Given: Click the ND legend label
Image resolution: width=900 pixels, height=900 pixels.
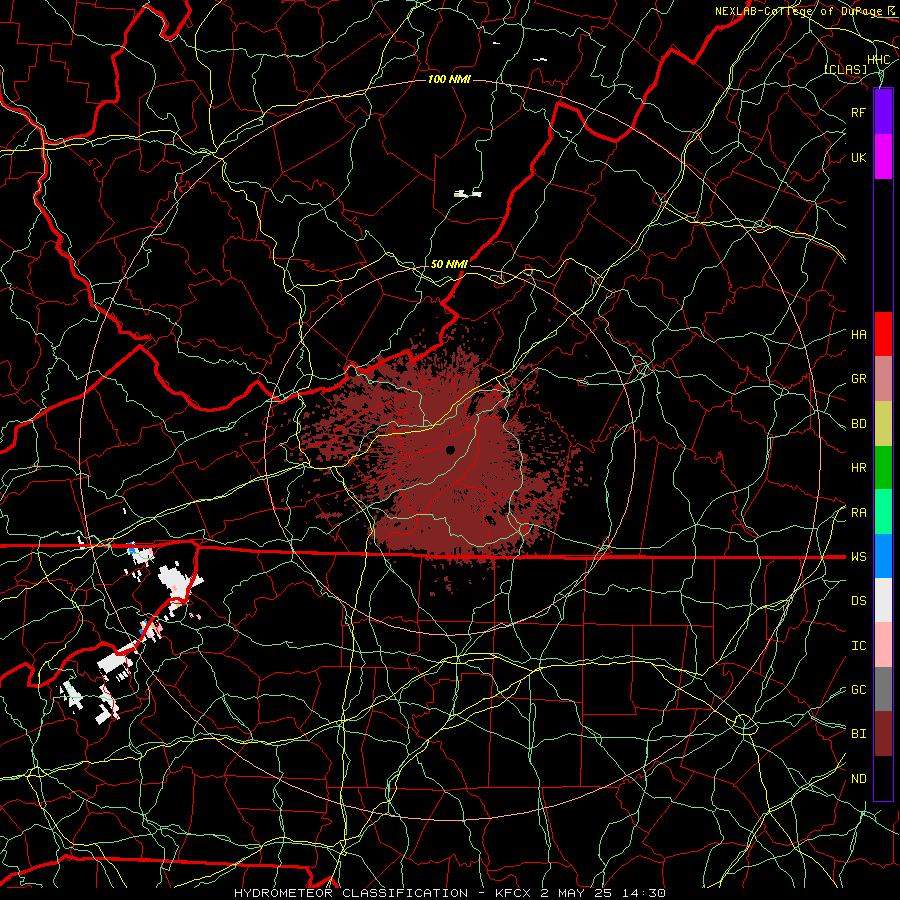Looking at the screenshot, I should coord(859,779).
